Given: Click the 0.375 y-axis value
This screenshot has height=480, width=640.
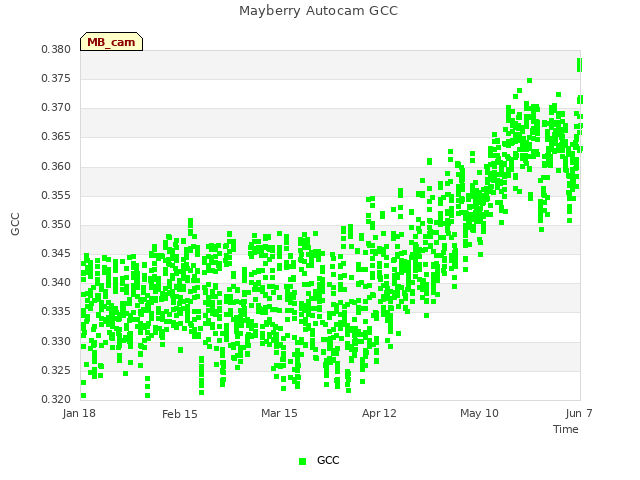Looking at the screenshot, I should 56,78.
